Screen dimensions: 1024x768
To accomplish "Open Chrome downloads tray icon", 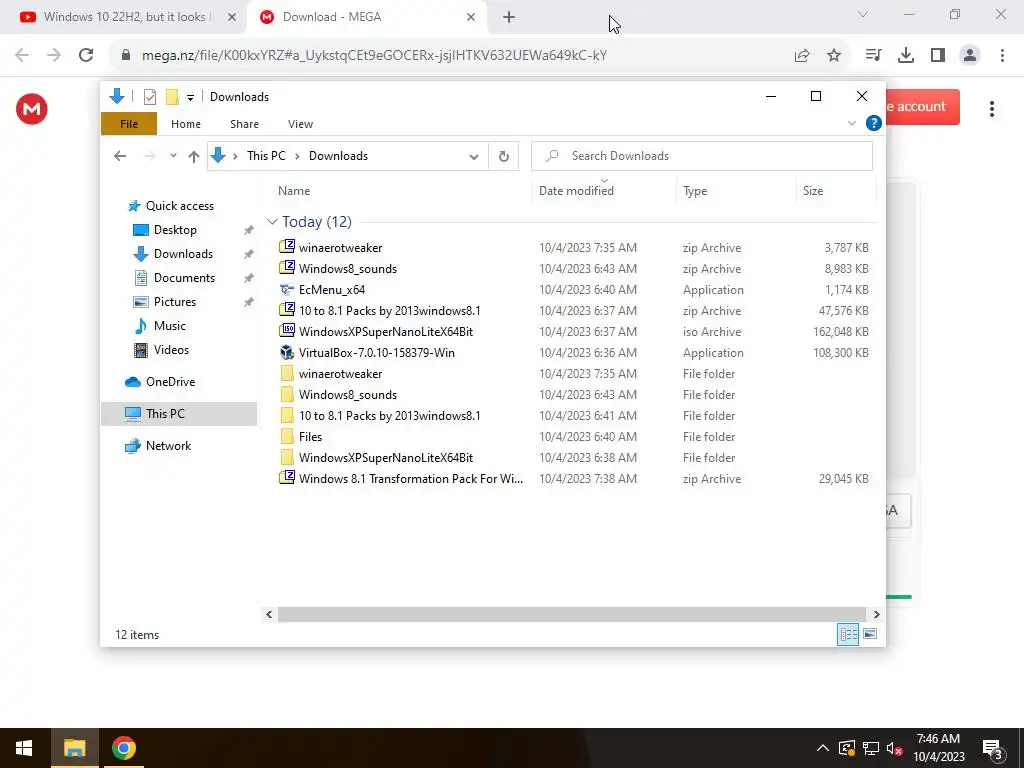I will coord(906,55).
